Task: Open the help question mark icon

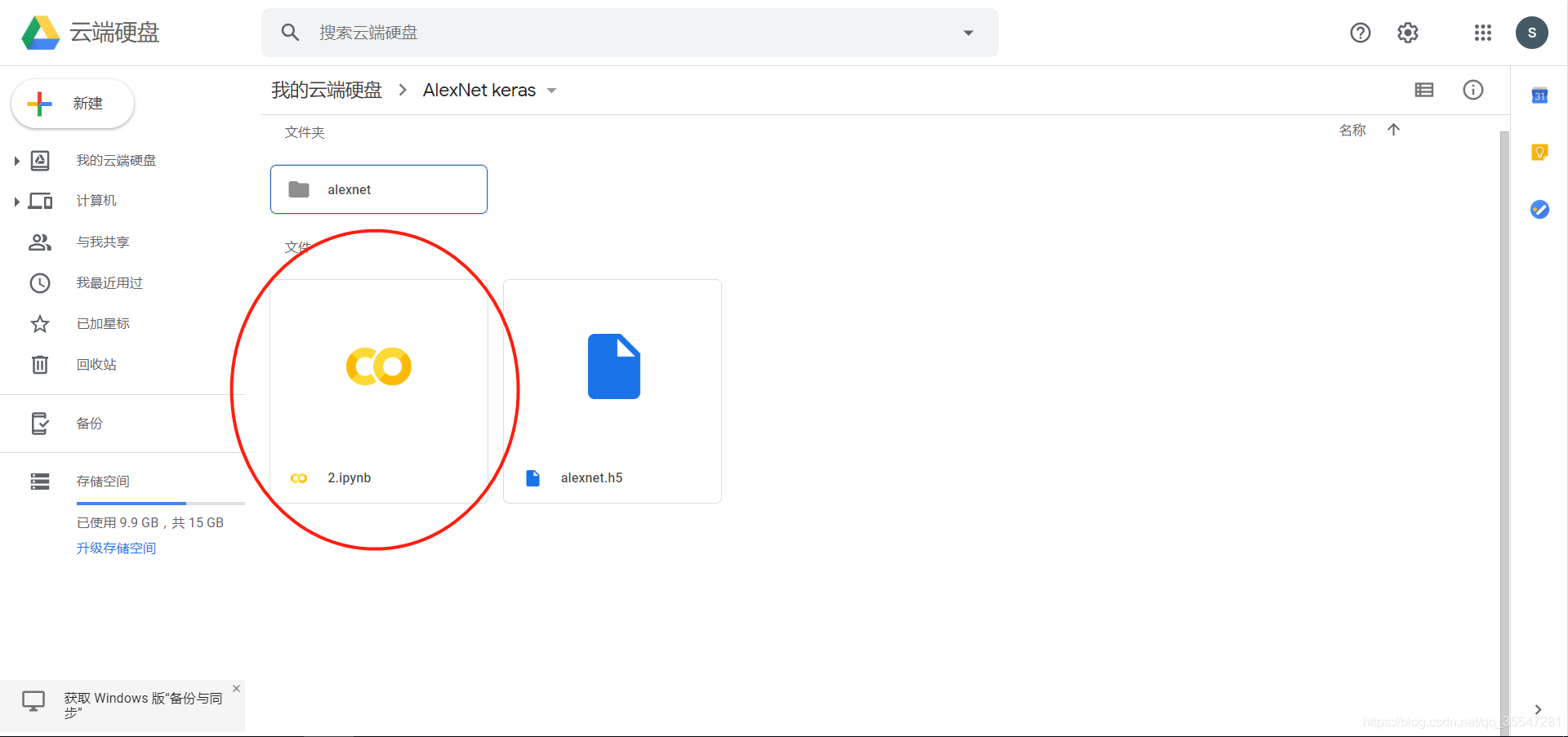Action: pos(1361,33)
